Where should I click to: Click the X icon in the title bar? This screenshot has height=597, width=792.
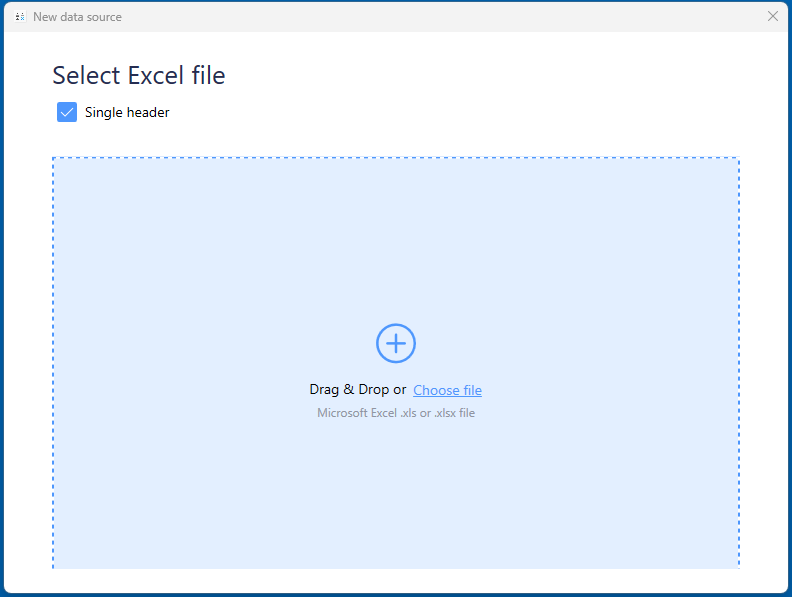772,16
